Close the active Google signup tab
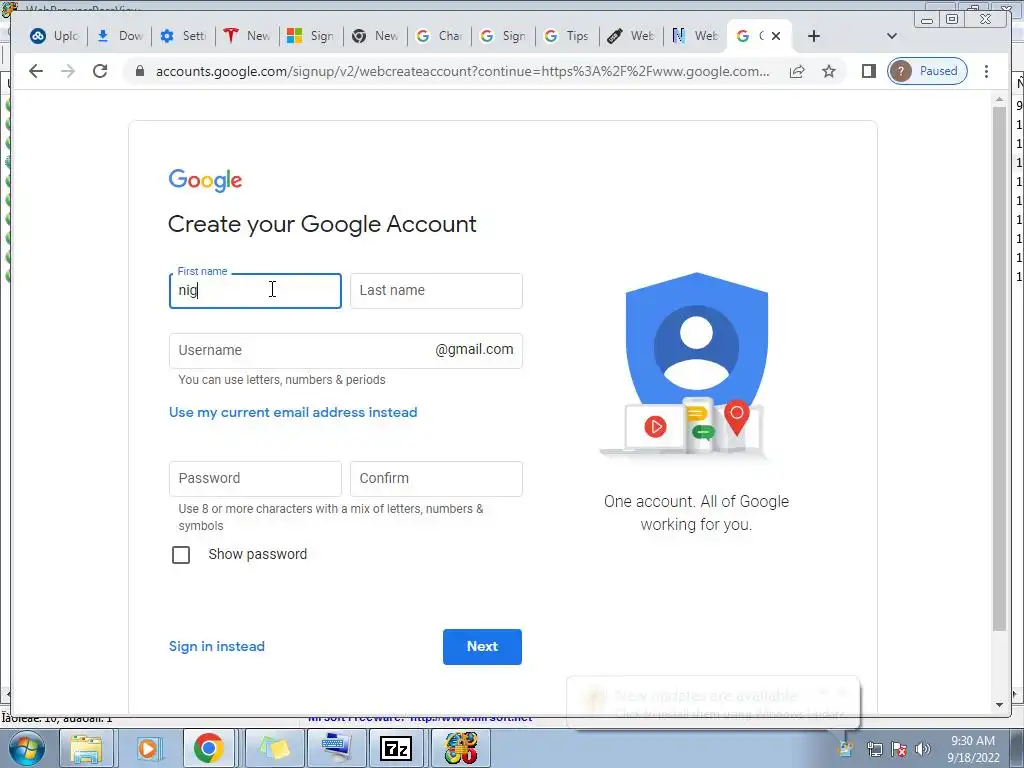The width and height of the screenshot is (1024, 768). click(x=776, y=36)
